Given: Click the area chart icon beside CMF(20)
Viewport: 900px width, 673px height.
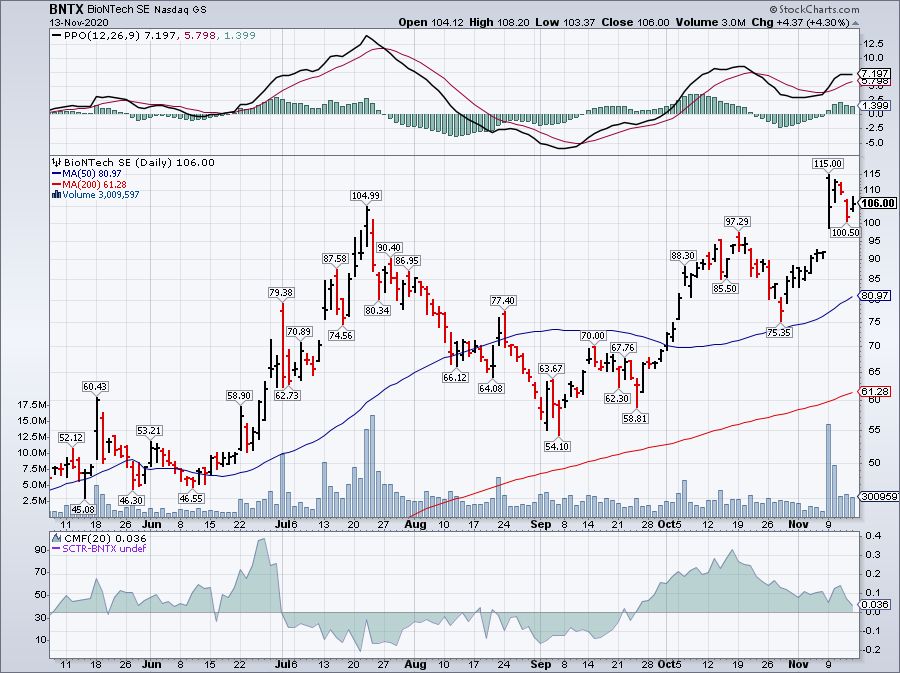Looking at the screenshot, I should click(x=57, y=538).
